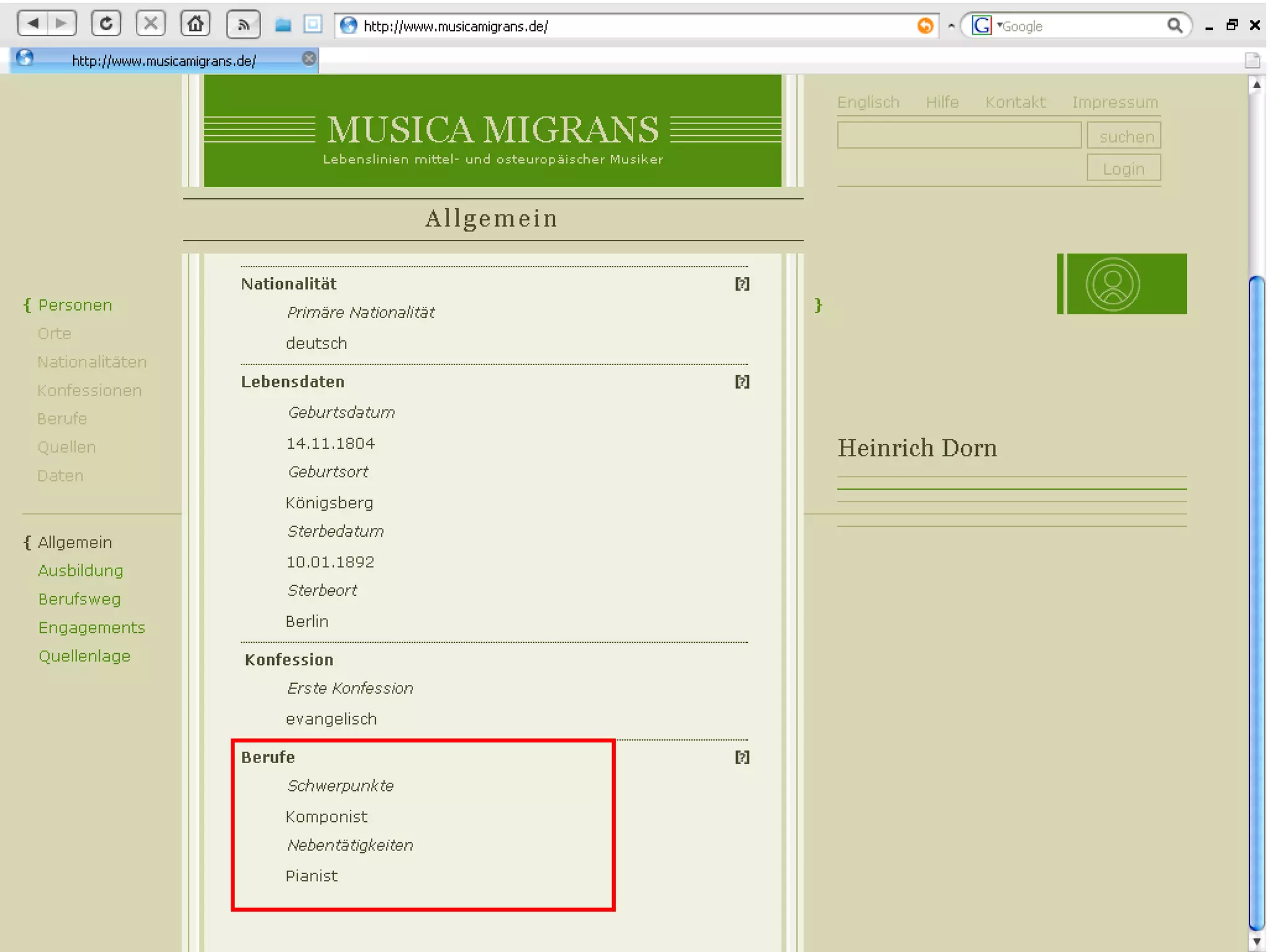The height and width of the screenshot is (952, 1270).
Task: Open the Ausbildung section in sidebar
Action: 81,571
